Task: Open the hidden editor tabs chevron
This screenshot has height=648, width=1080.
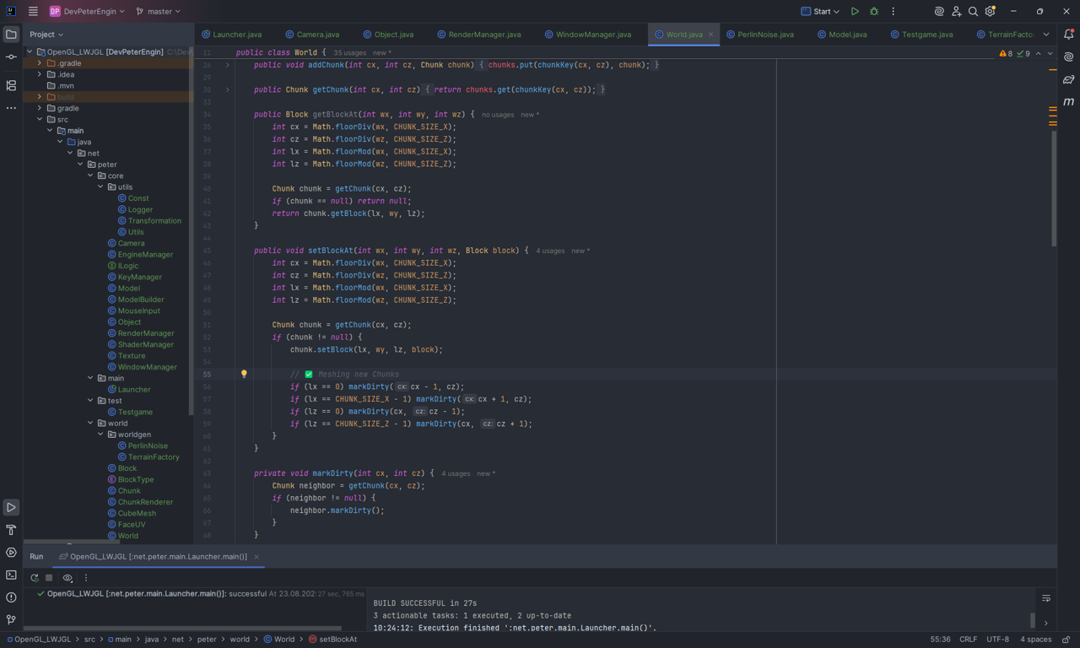Action: (x=1046, y=33)
